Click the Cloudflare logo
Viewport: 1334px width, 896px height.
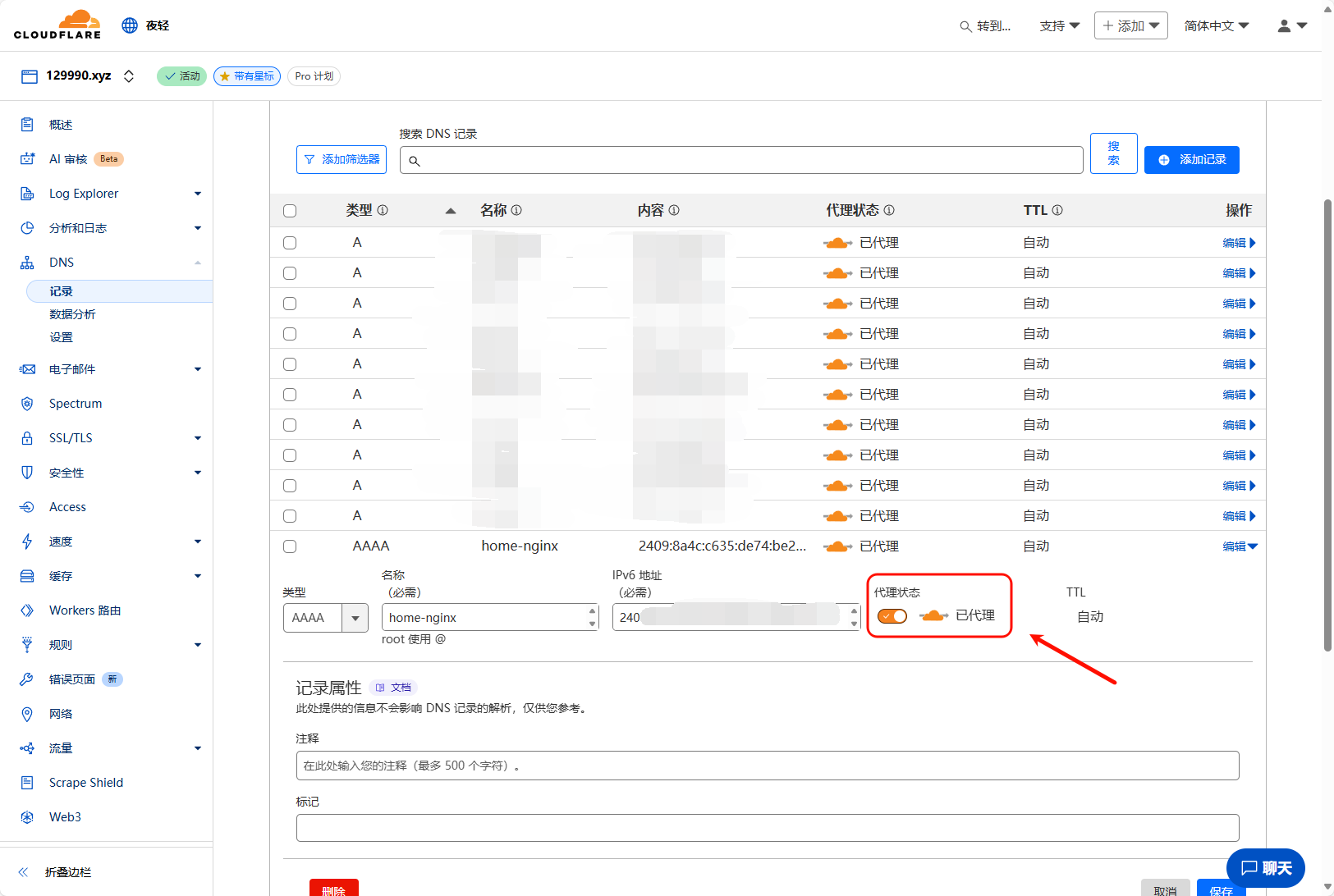click(x=57, y=25)
